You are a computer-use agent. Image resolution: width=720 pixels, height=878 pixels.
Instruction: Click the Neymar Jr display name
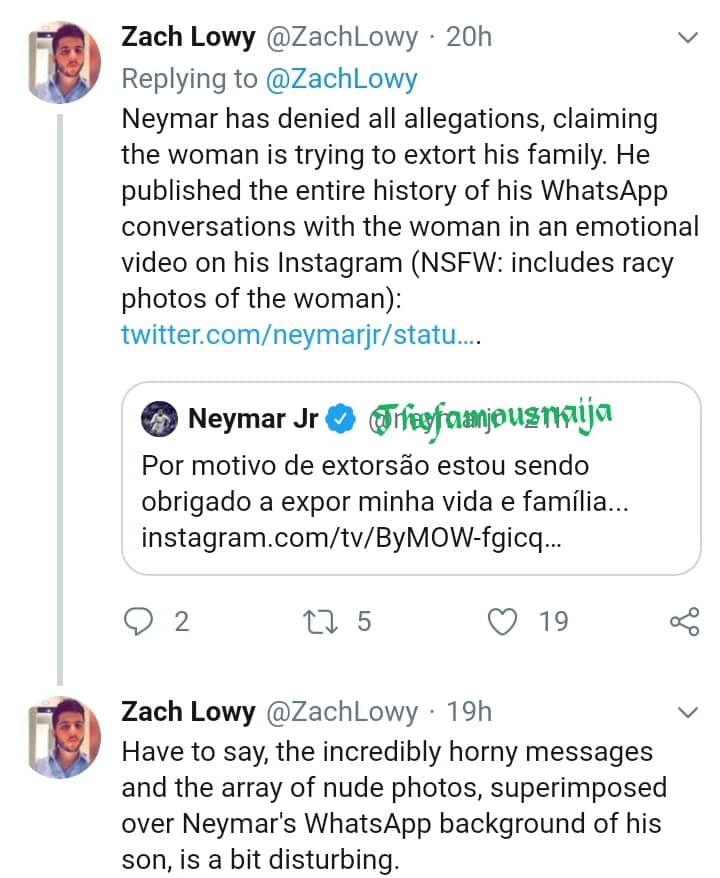(253, 418)
